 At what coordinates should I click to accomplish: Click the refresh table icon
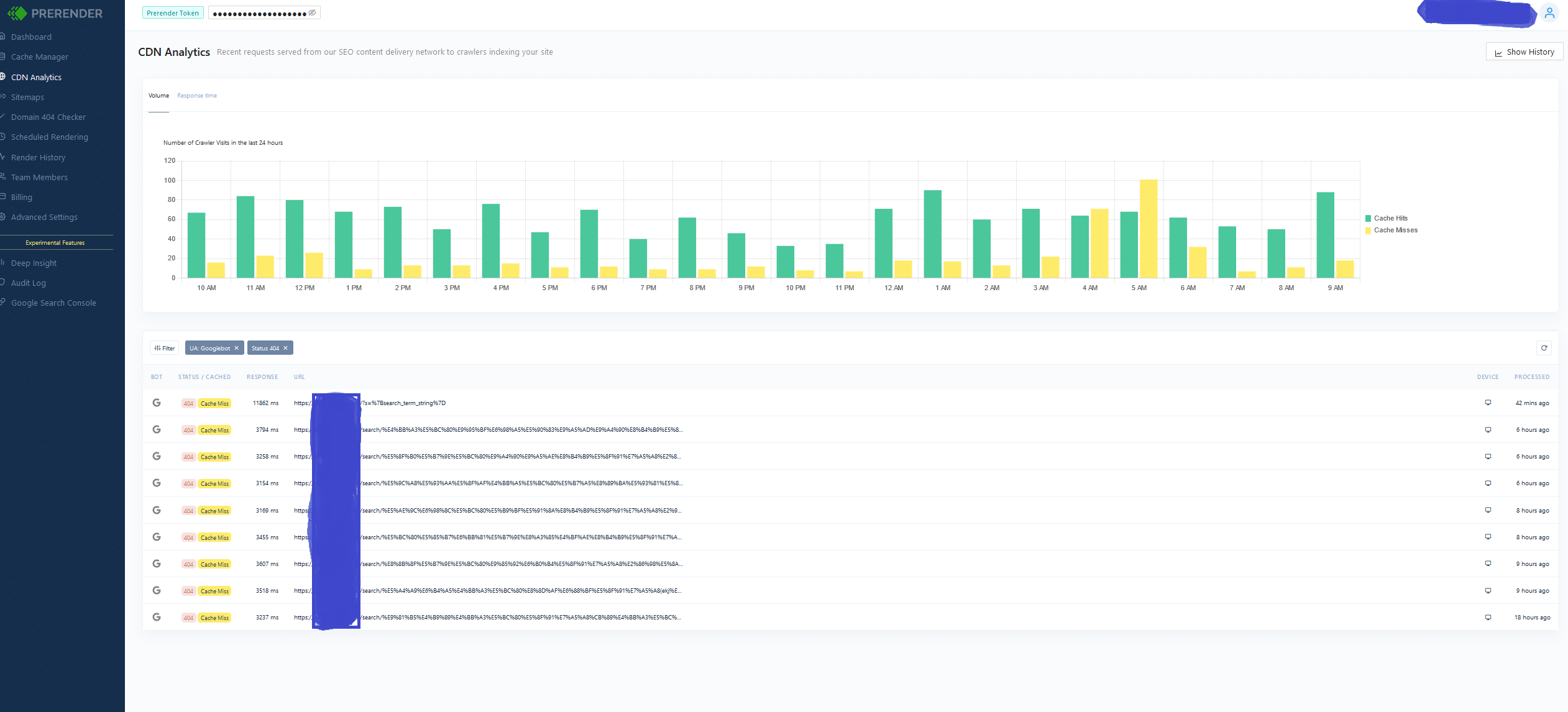pos(1544,348)
